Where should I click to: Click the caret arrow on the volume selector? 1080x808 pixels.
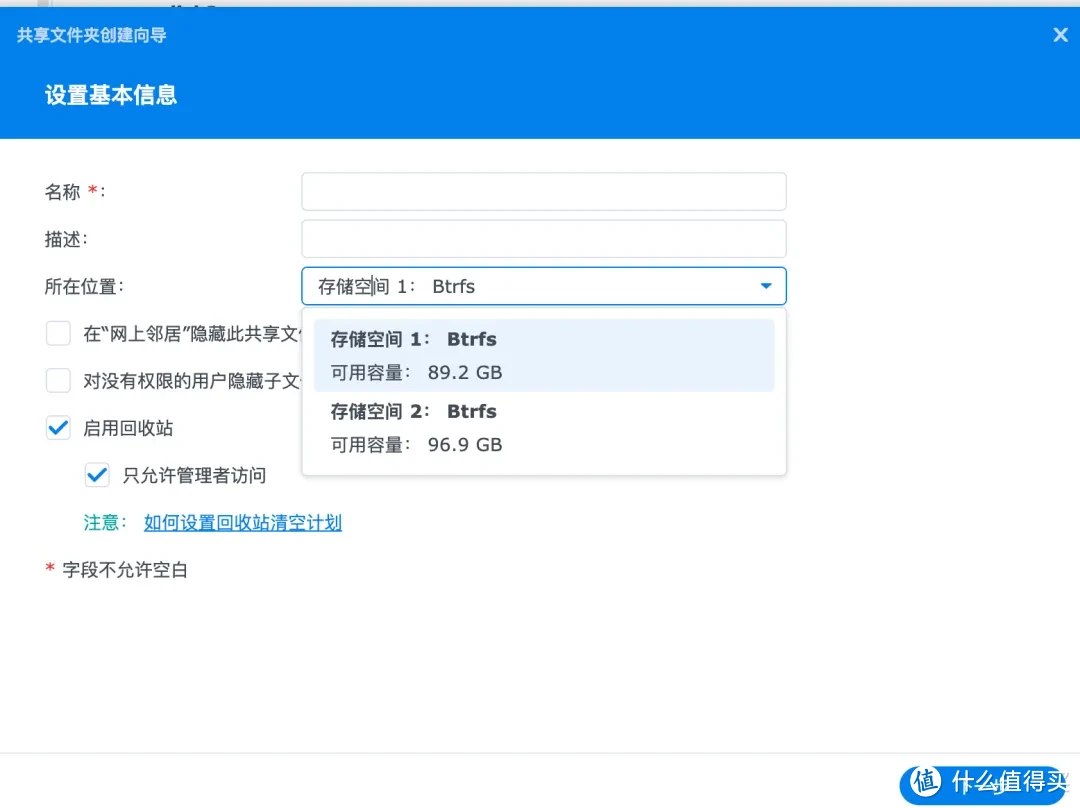point(766,286)
